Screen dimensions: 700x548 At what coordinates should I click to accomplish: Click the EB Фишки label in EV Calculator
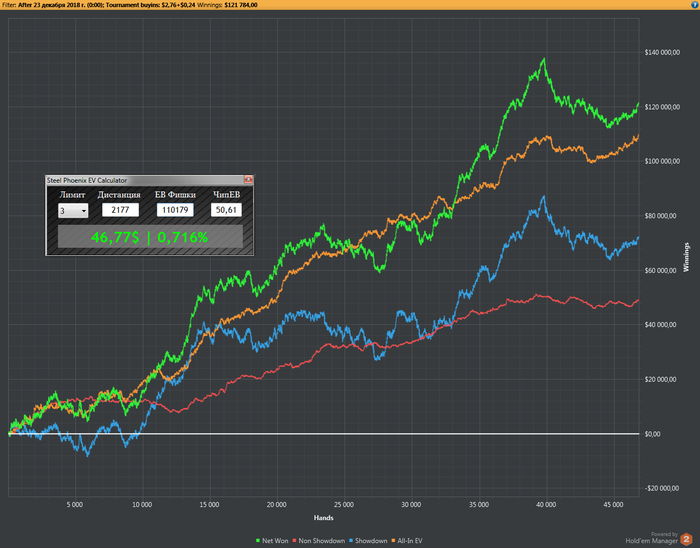[175, 195]
